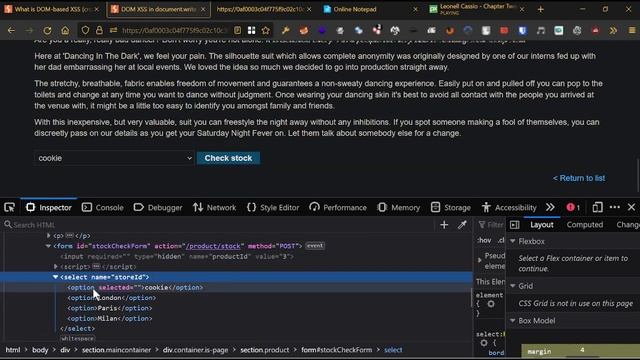Select the cookie option node
The image size is (640, 360).
[135, 287]
